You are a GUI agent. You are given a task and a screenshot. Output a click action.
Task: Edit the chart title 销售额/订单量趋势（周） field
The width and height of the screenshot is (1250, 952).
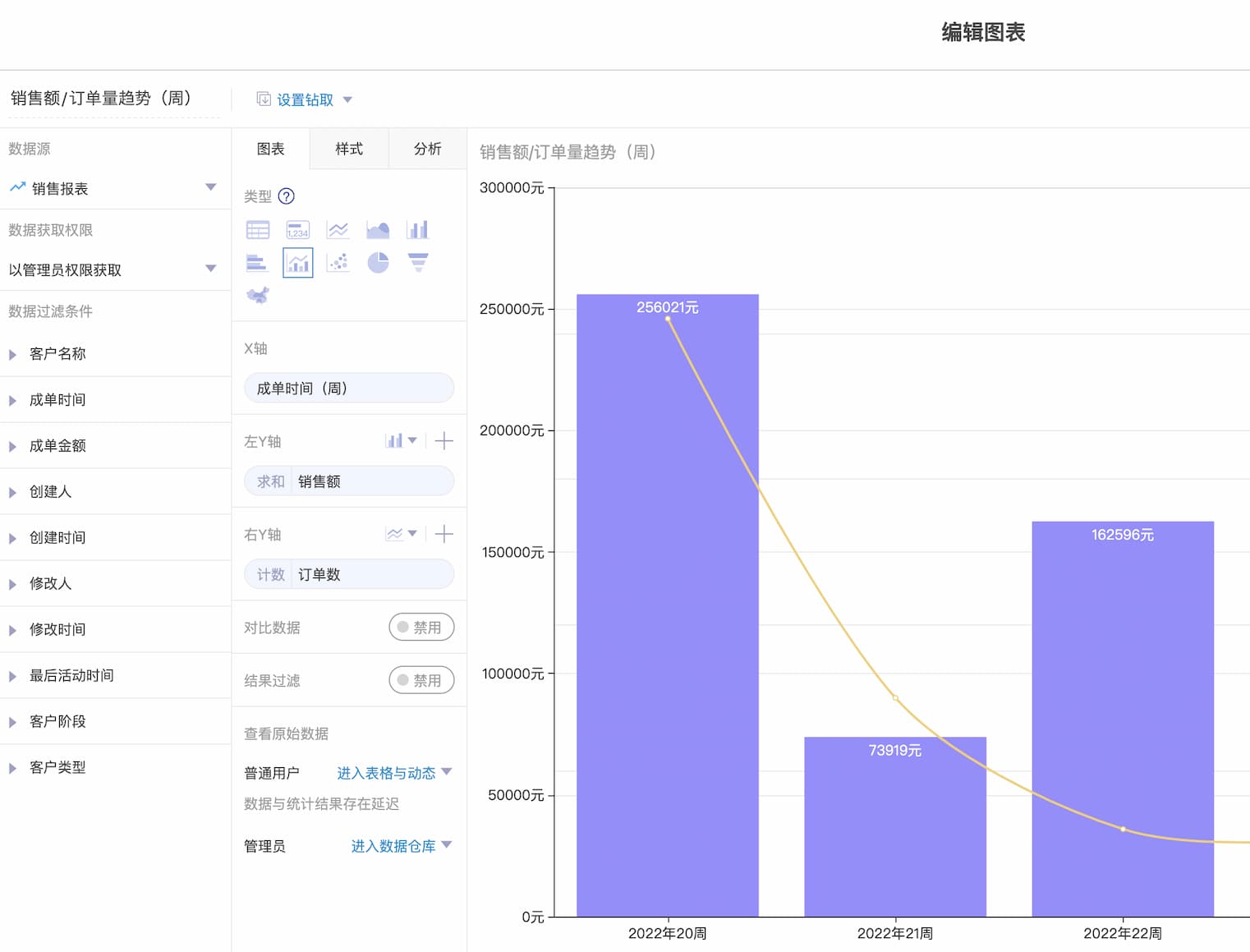pyautogui.click(x=114, y=99)
